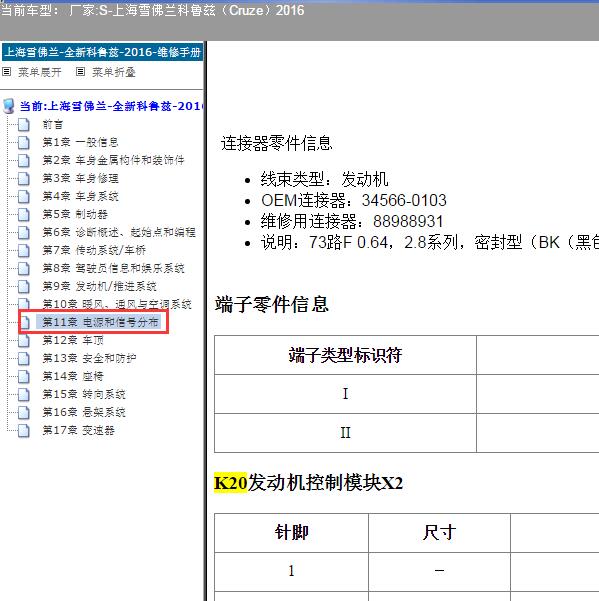Viewport: 599px width, 601px height.
Task: Click the page icon beside 第14章 座椅
Action: (24, 376)
